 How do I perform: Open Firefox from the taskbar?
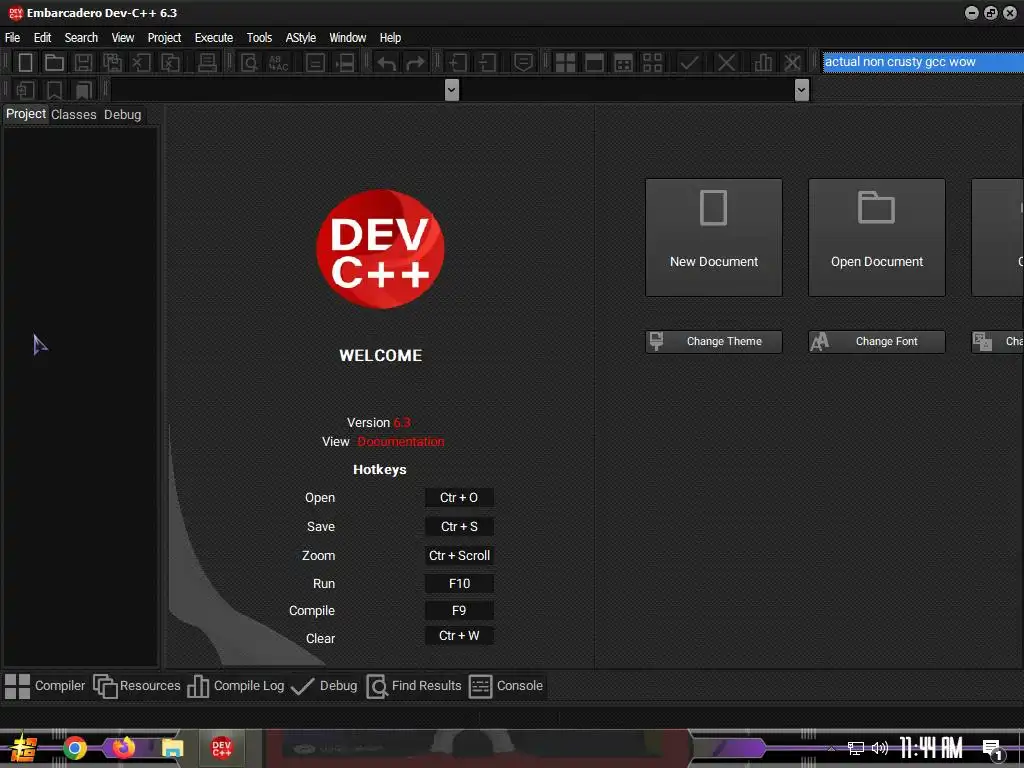pos(123,747)
